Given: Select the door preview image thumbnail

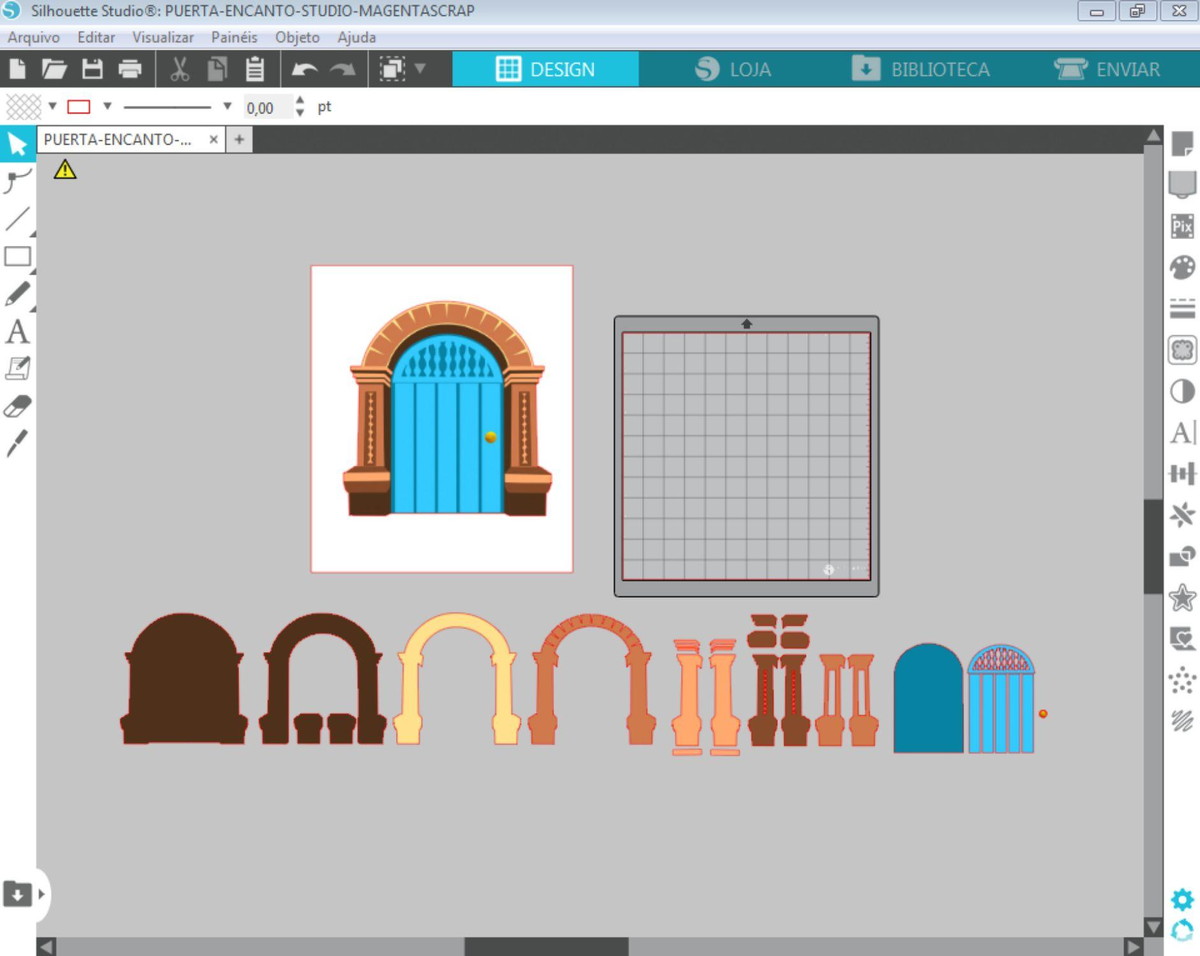Looking at the screenshot, I should pos(442,419).
